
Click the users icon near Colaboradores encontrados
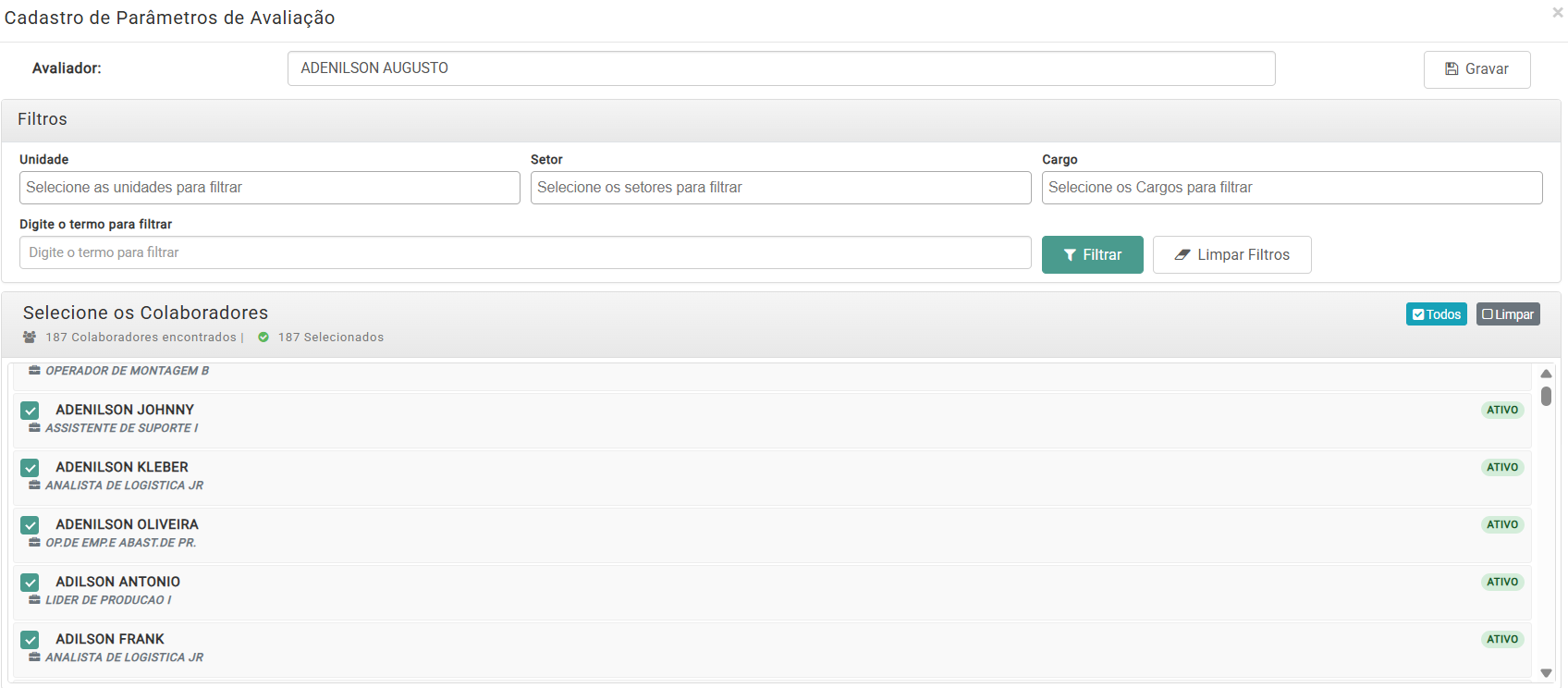coord(30,338)
